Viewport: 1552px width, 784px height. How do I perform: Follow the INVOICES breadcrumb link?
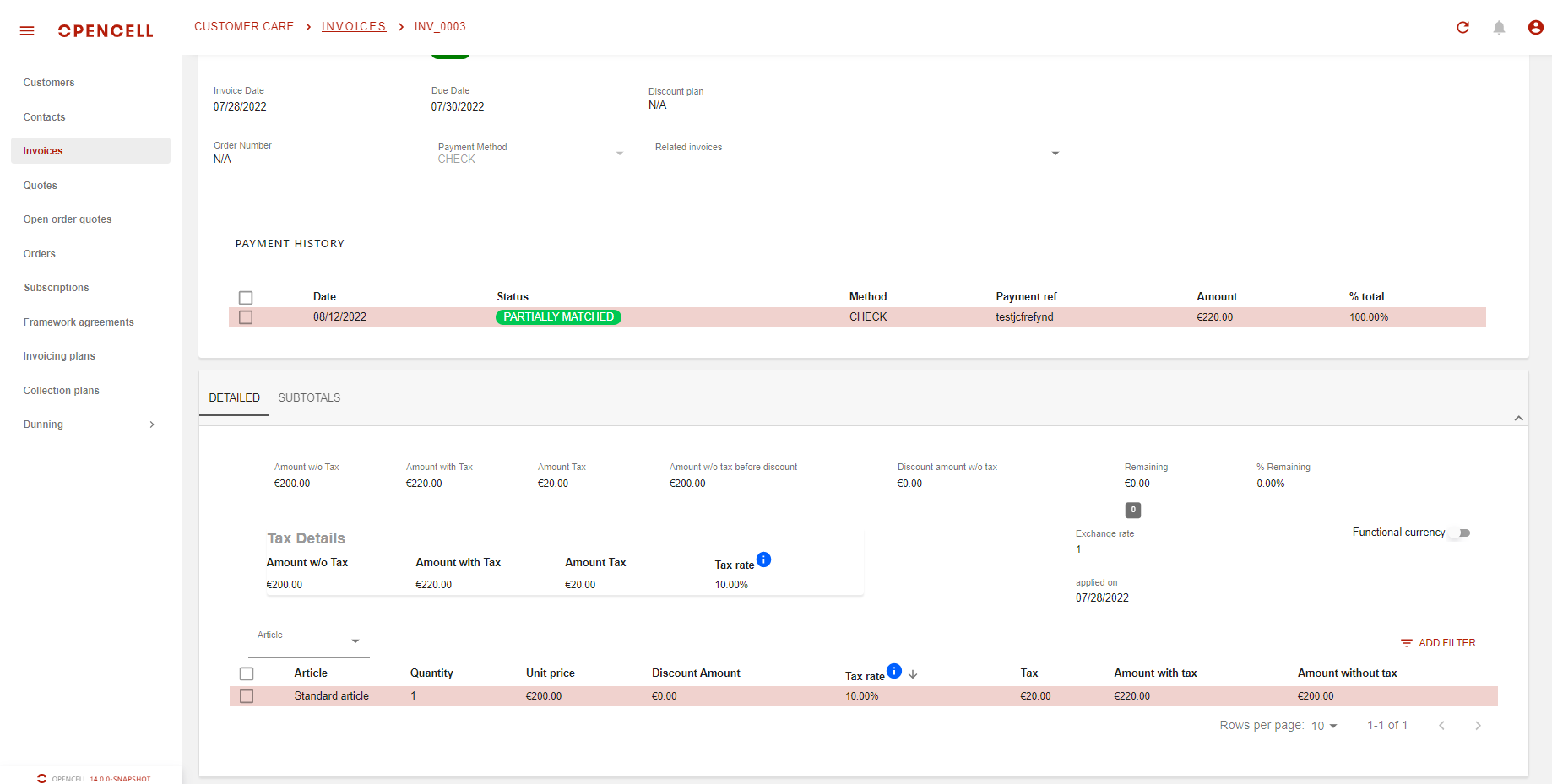(353, 27)
